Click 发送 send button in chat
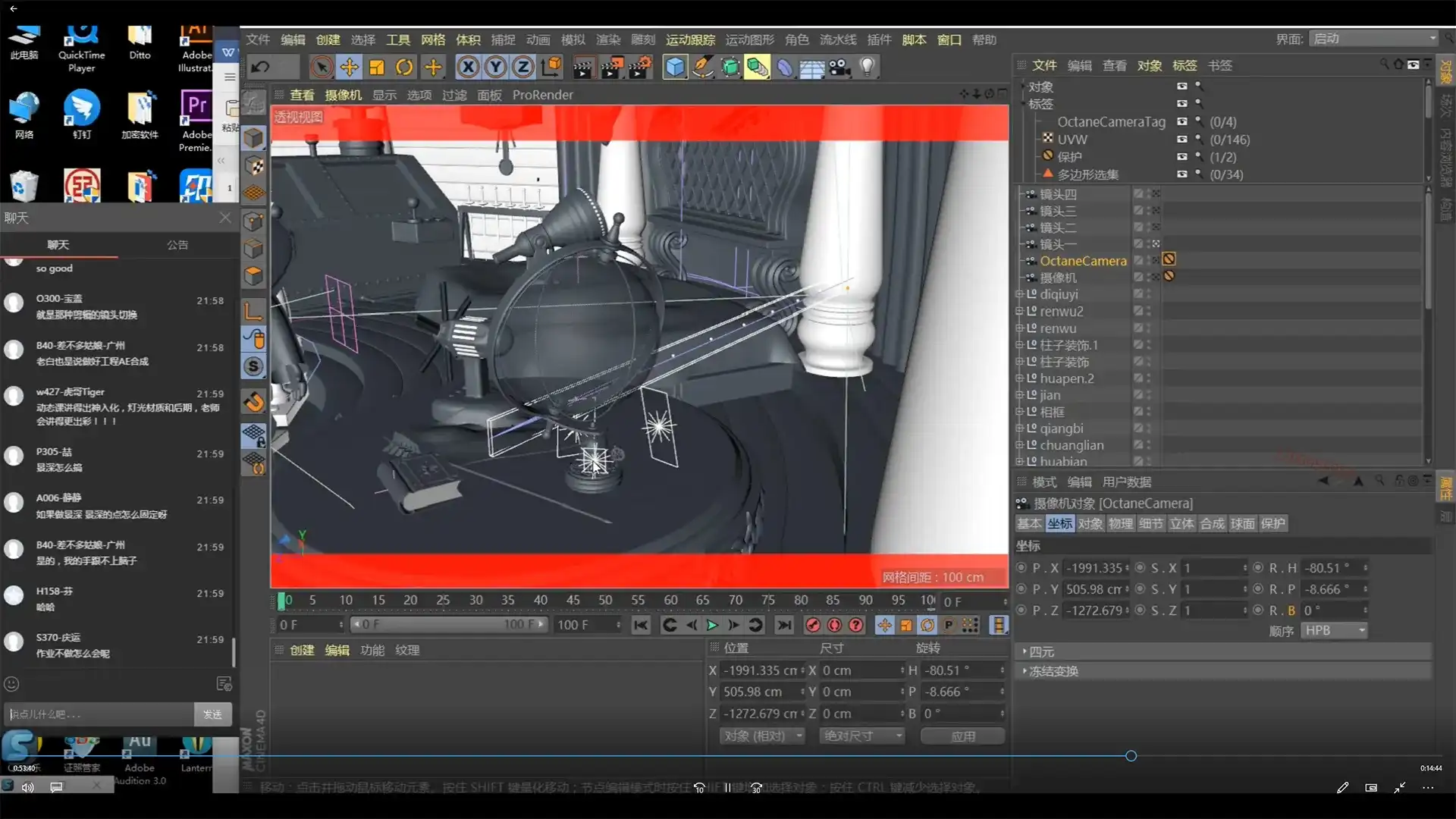1456x819 pixels. click(x=212, y=714)
